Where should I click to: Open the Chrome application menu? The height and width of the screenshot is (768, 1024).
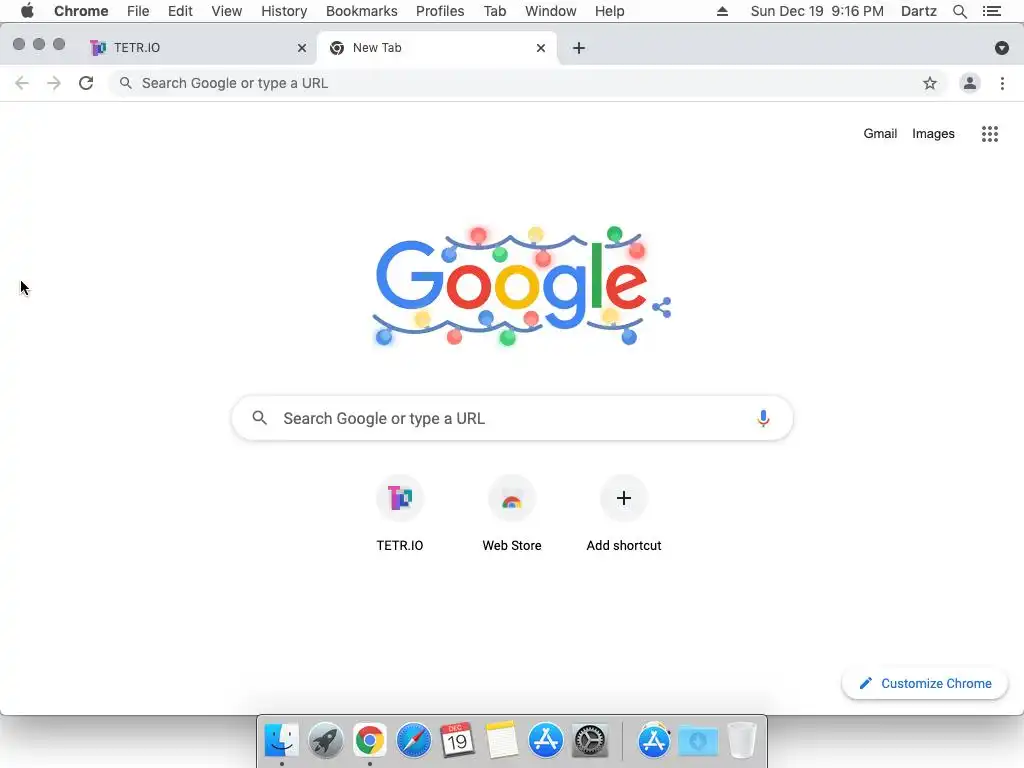pos(81,11)
